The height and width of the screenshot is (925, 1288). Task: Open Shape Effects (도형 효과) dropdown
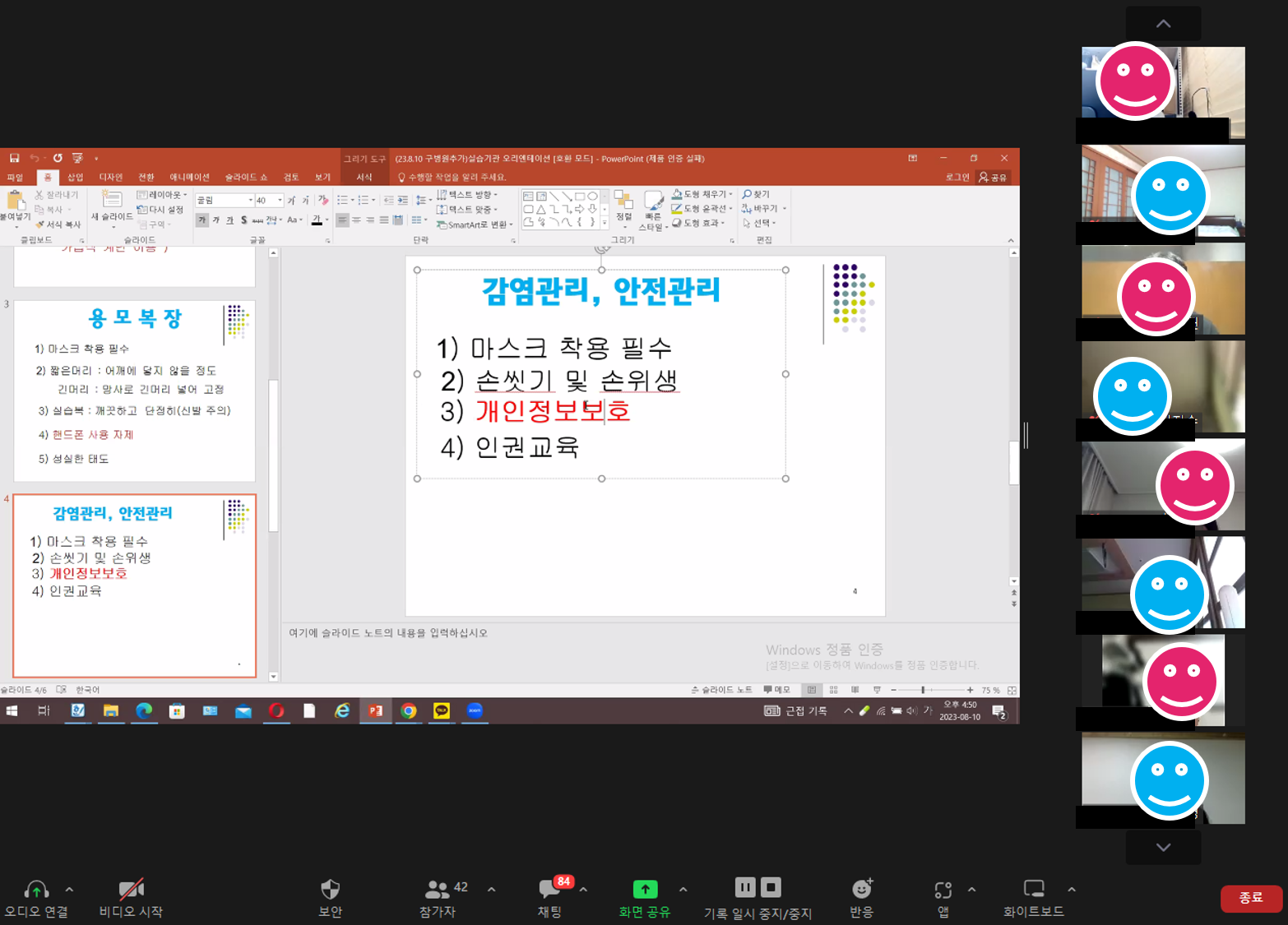pos(698,223)
